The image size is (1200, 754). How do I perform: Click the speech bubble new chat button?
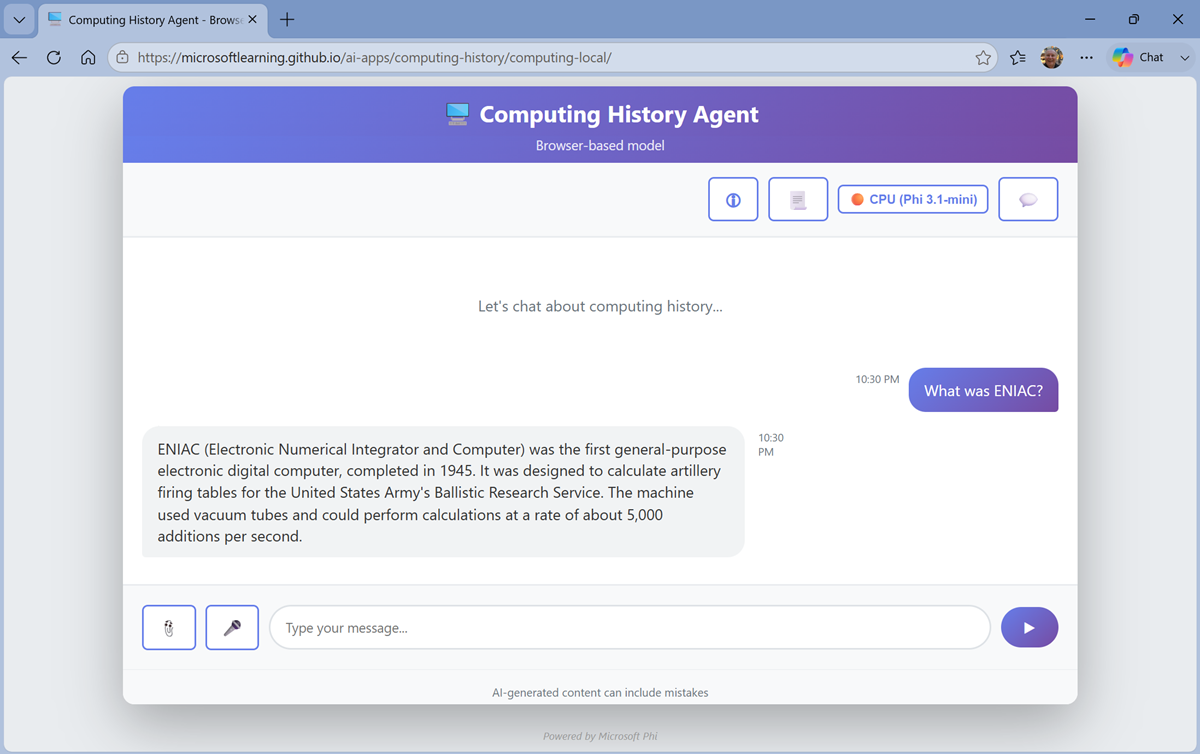tap(1028, 199)
